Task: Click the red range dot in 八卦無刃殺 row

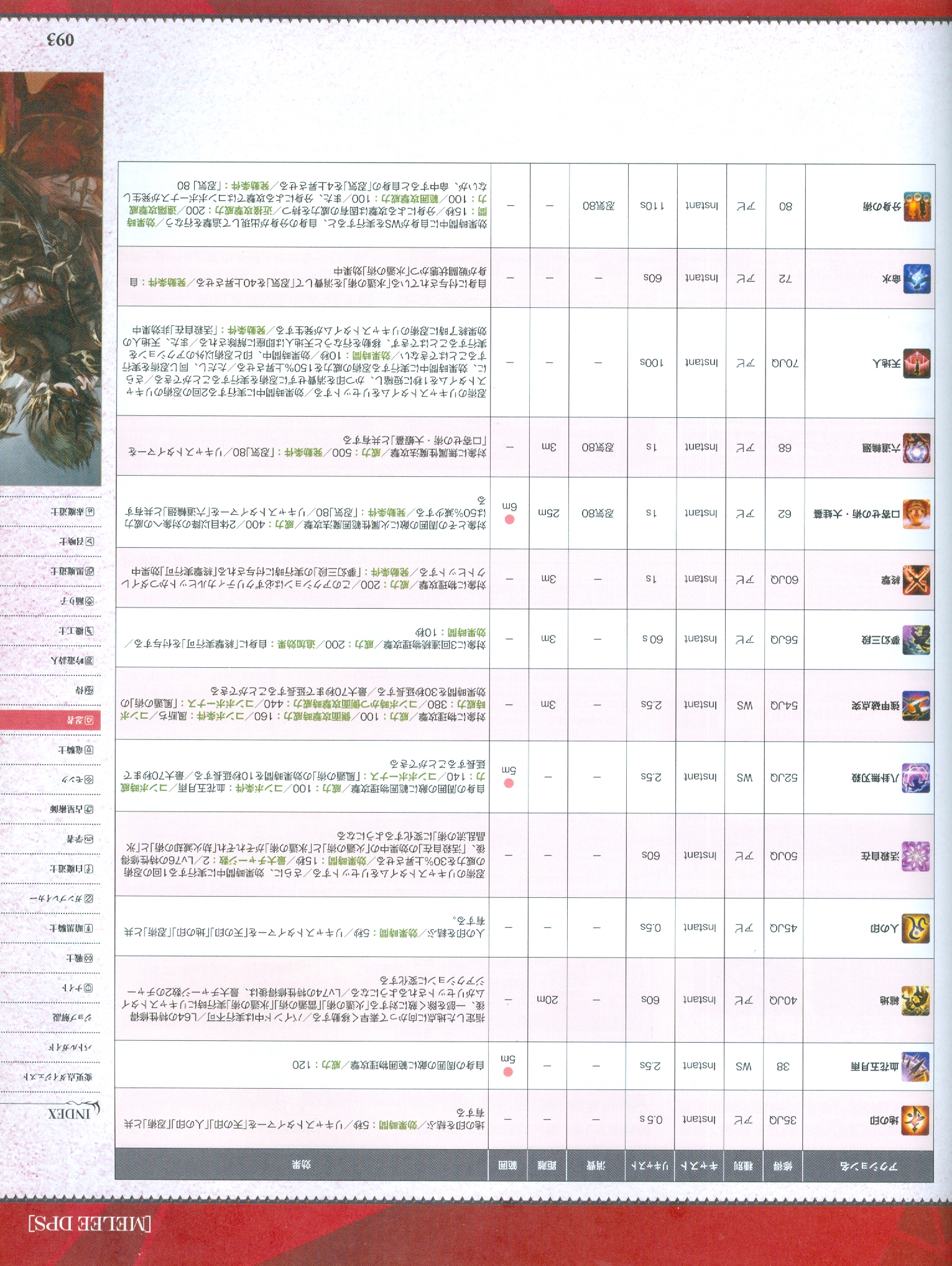Action: coord(508,783)
